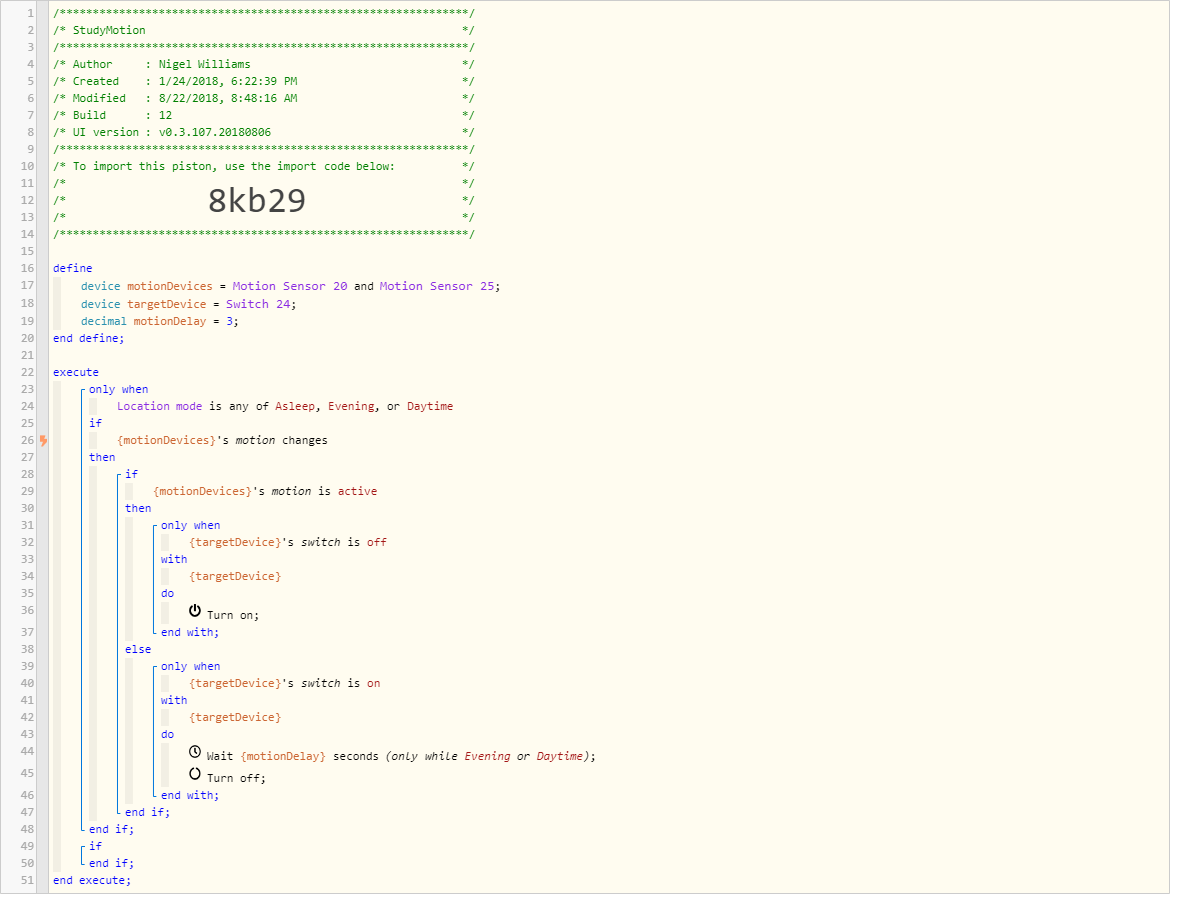Click the motion changes trigger condition
Image resolution: width=1178 pixels, height=898 pixels.
pyautogui.click(x=222, y=442)
